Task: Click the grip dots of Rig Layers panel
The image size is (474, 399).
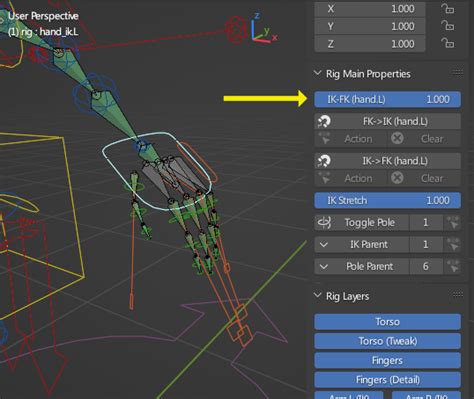Action: (x=458, y=295)
